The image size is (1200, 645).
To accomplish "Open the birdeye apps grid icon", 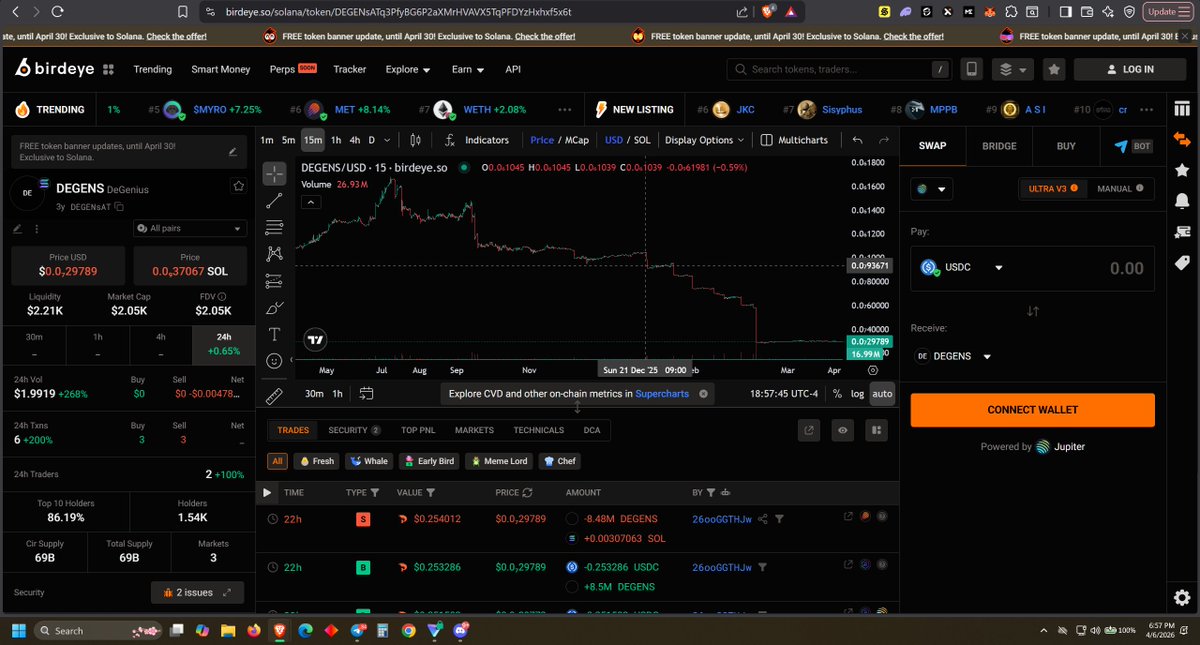I will tap(109, 69).
